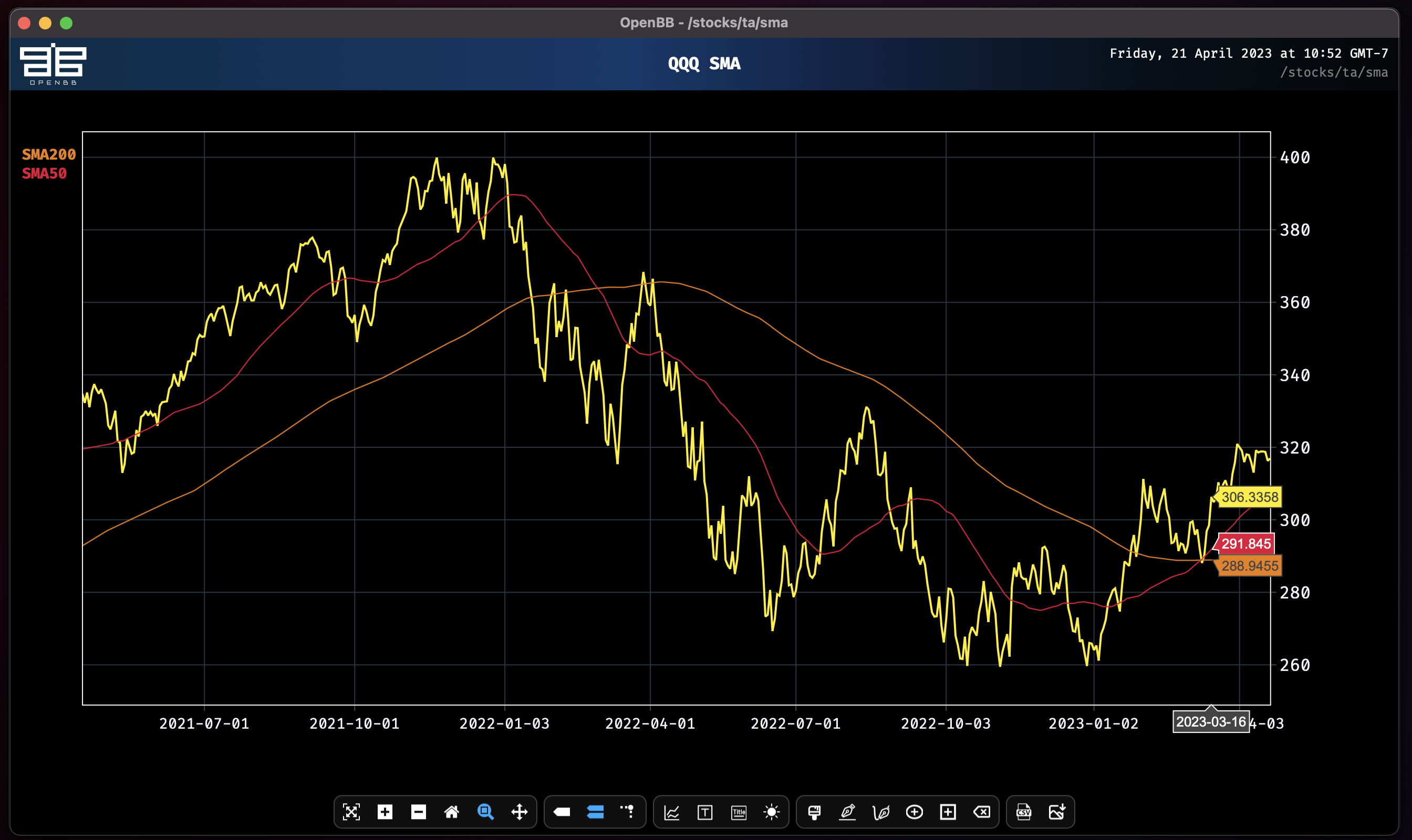The image size is (1412, 840).
Task: Select show closest data on hover
Action: [562, 812]
